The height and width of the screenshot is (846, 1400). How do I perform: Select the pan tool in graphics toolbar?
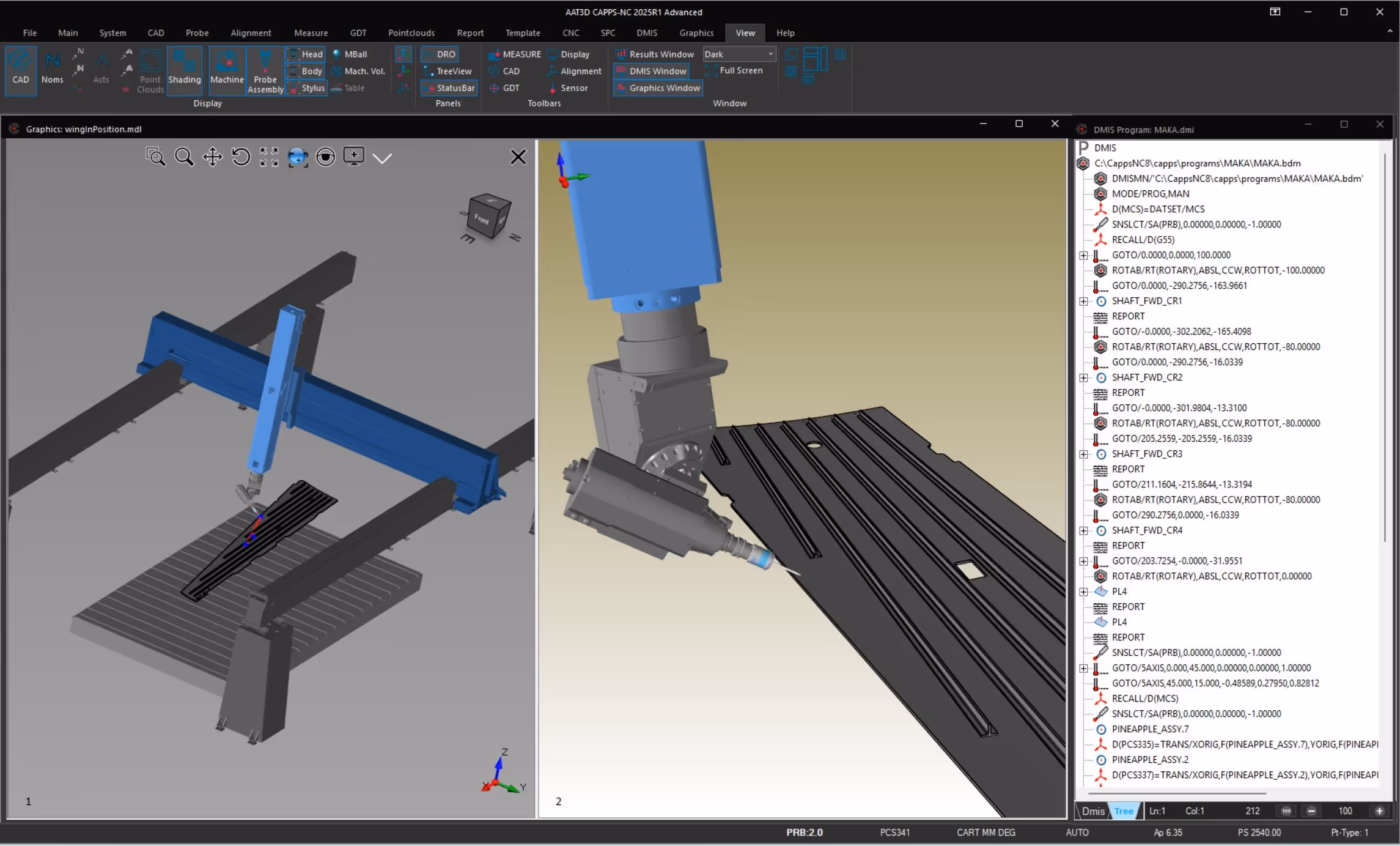(x=212, y=157)
